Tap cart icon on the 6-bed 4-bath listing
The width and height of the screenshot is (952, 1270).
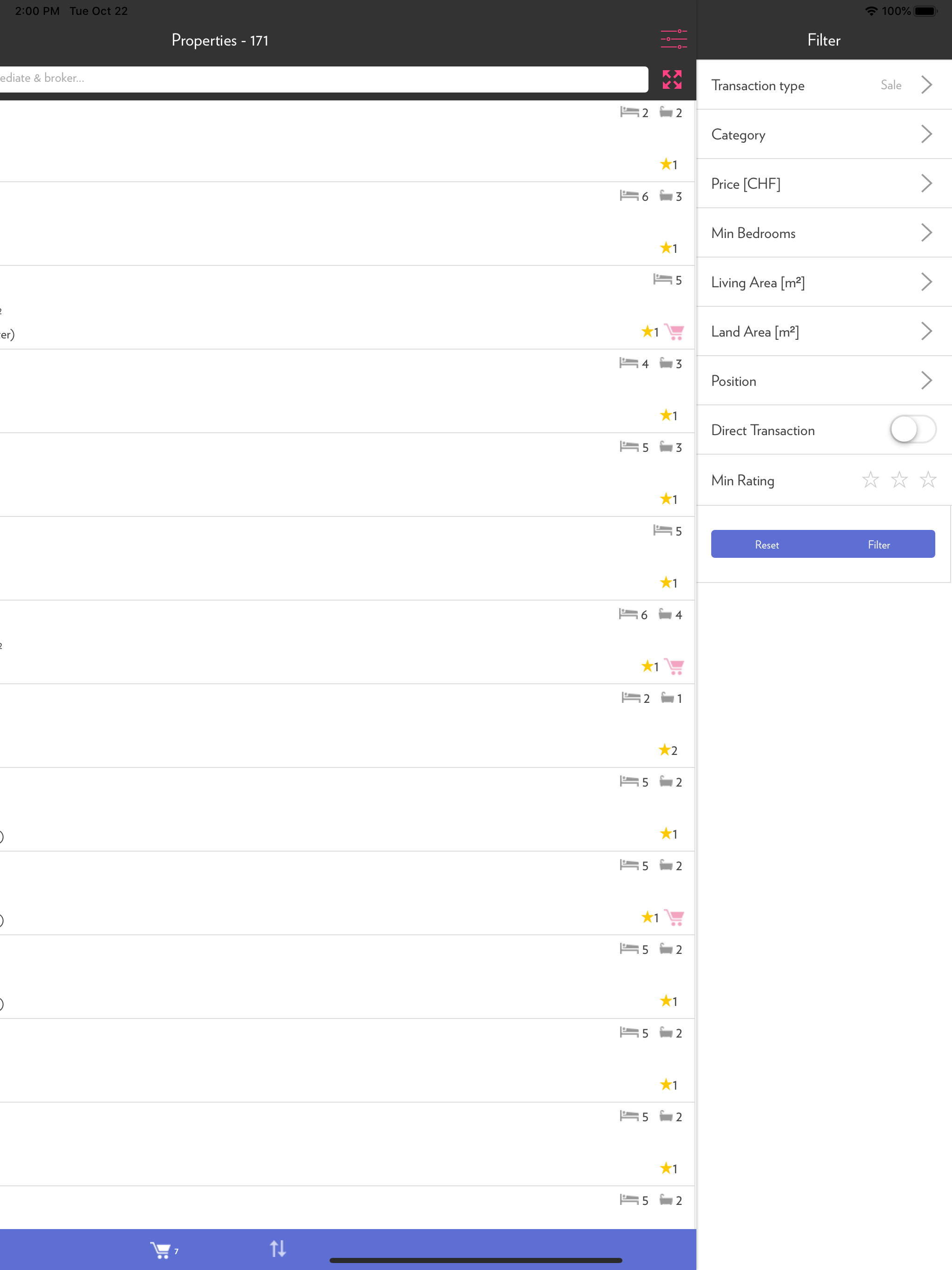(x=674, y=667)
